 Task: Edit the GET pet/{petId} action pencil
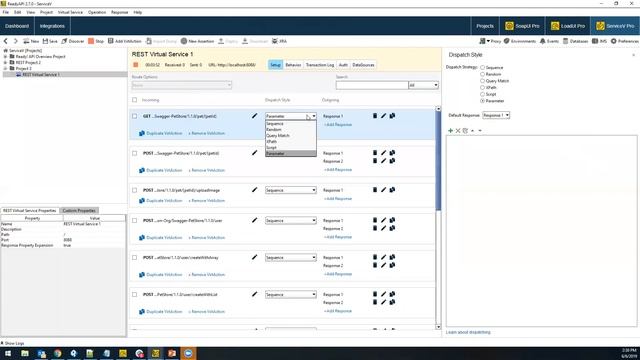[x=254, y=116]
